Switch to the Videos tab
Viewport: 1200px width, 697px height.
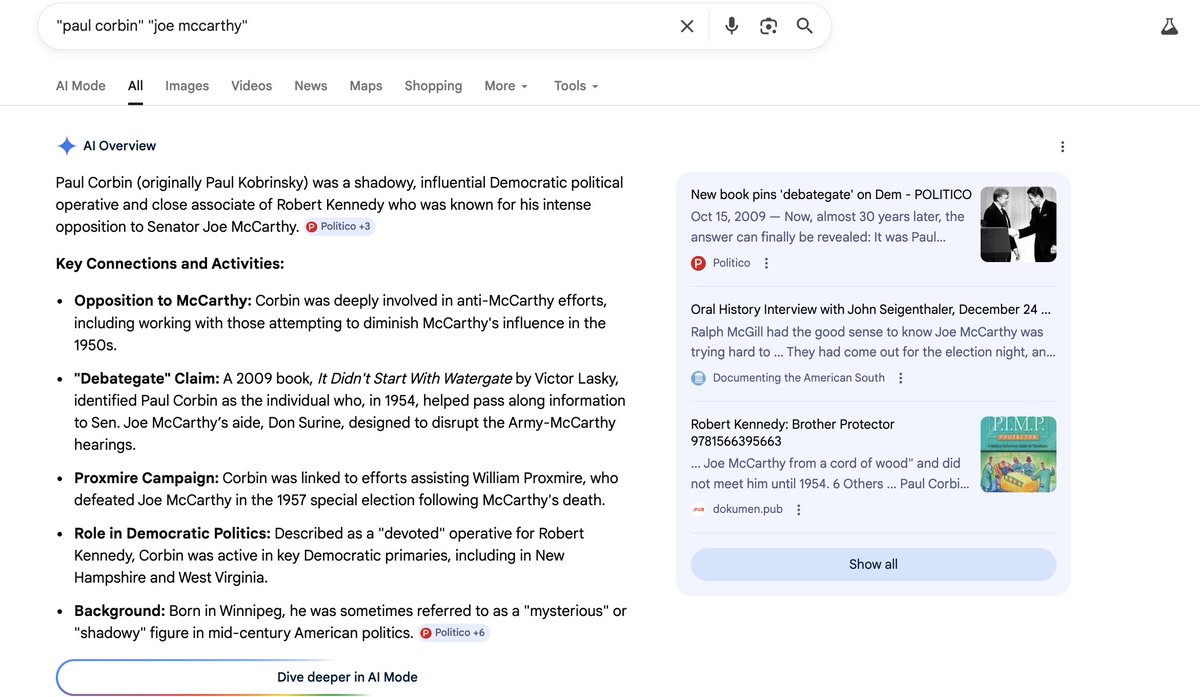[251, 86]
